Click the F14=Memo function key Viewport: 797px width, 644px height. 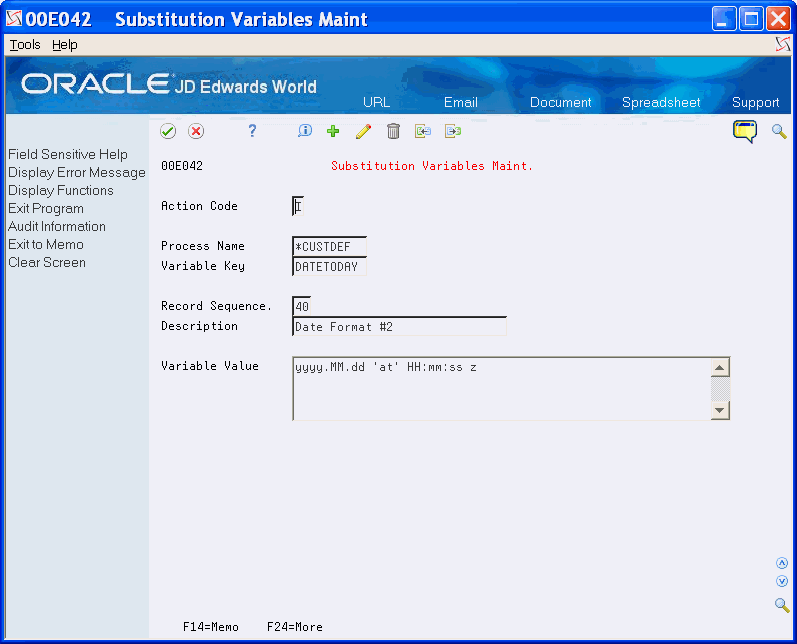pos(210,627)
